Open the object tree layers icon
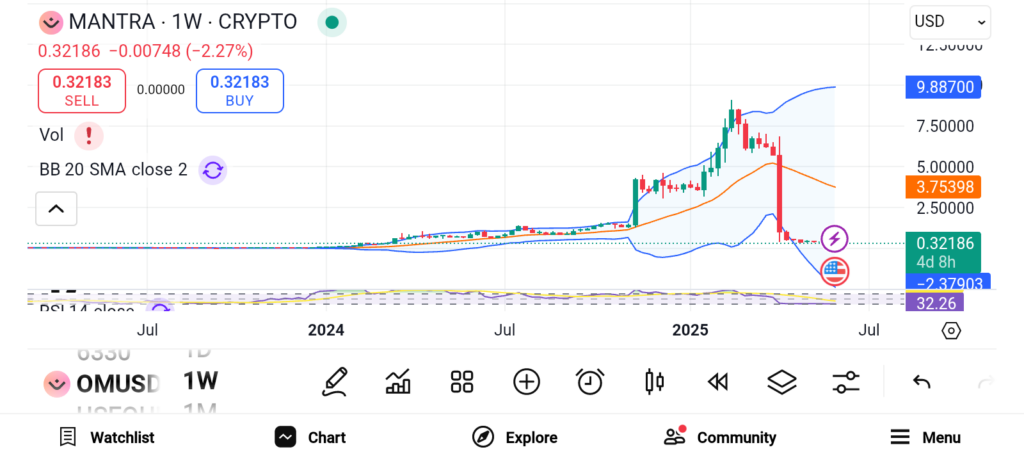 click(781, 381)
